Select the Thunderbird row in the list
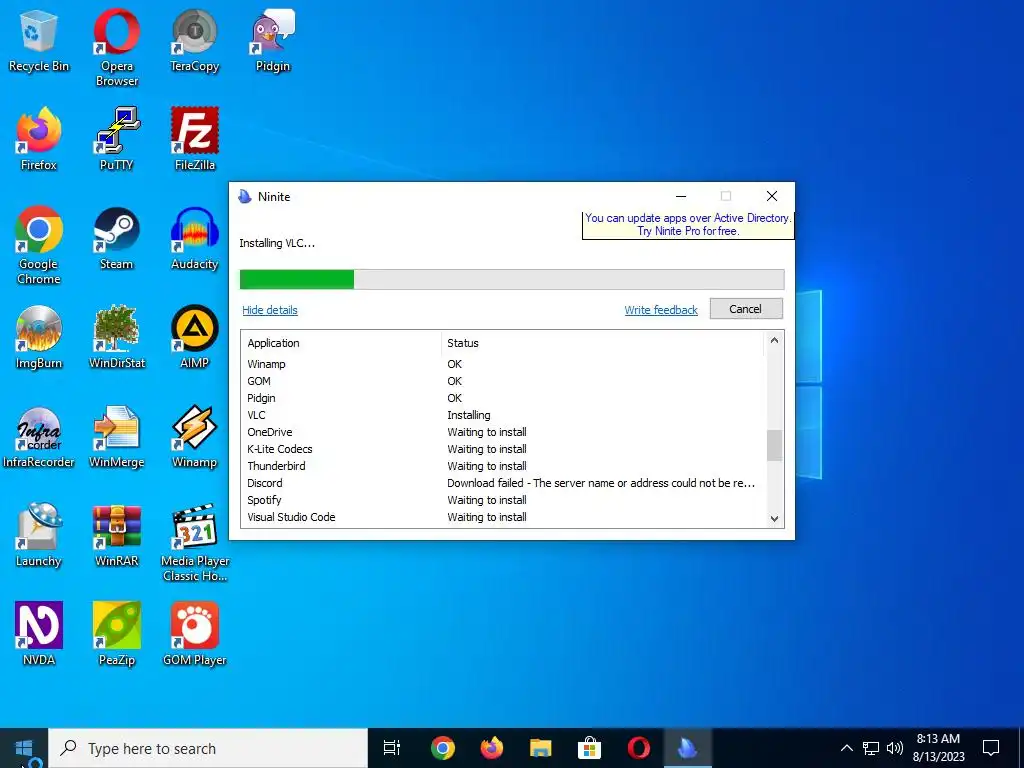The height and width of the screenshot is (768, 1024). click(x=503, y=466)
